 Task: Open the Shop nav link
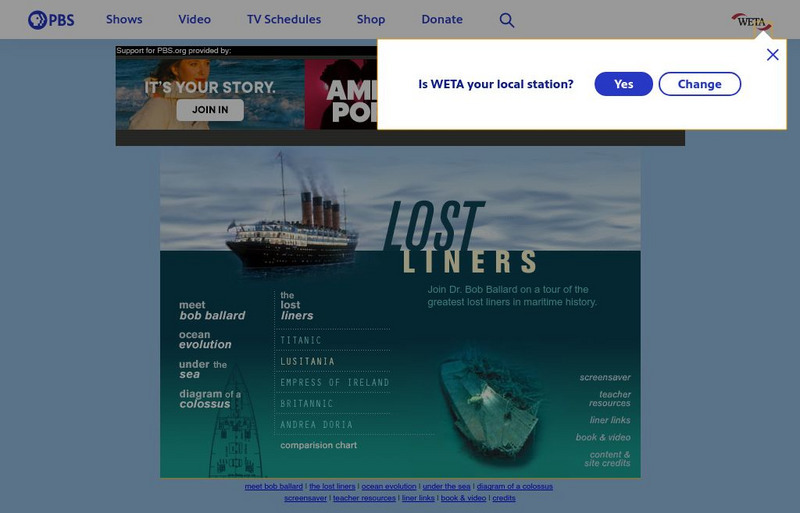click(371, 19)
